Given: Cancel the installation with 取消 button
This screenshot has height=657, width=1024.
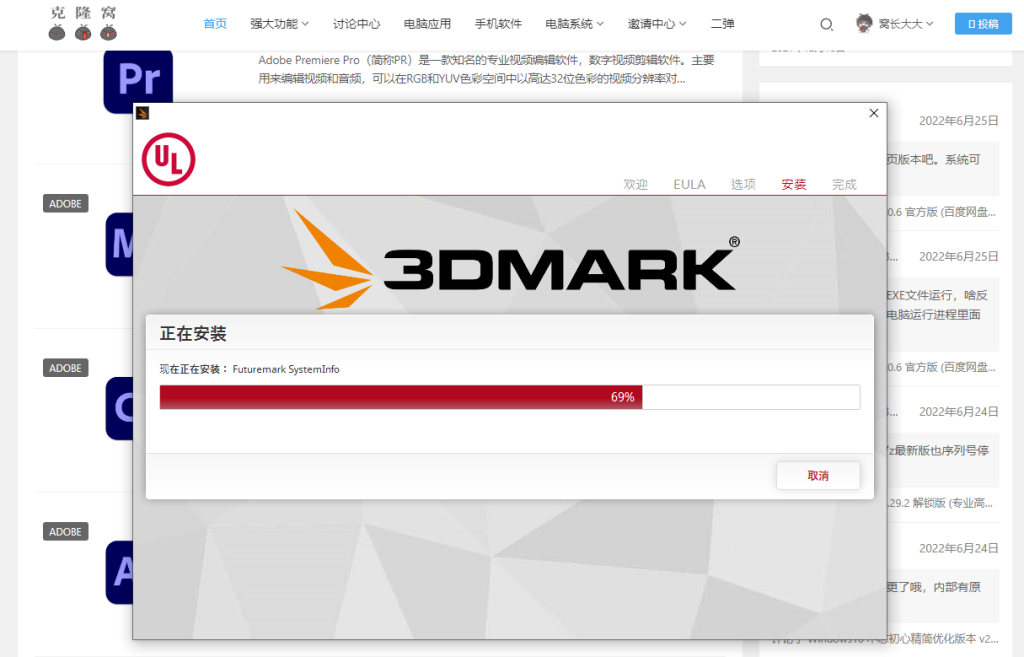Looking at the screenshot, I should tap(818, 475).
